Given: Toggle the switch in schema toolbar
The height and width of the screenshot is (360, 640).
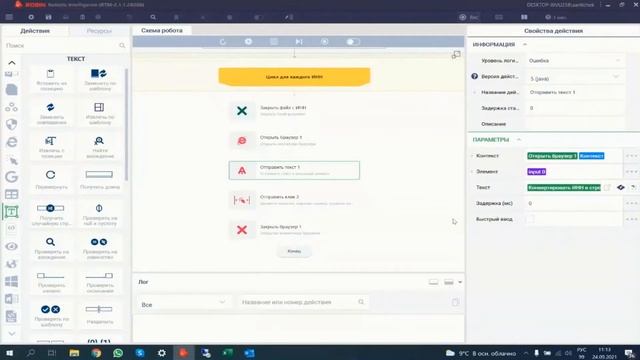Looking at the screenshot, I should (353, 42).
